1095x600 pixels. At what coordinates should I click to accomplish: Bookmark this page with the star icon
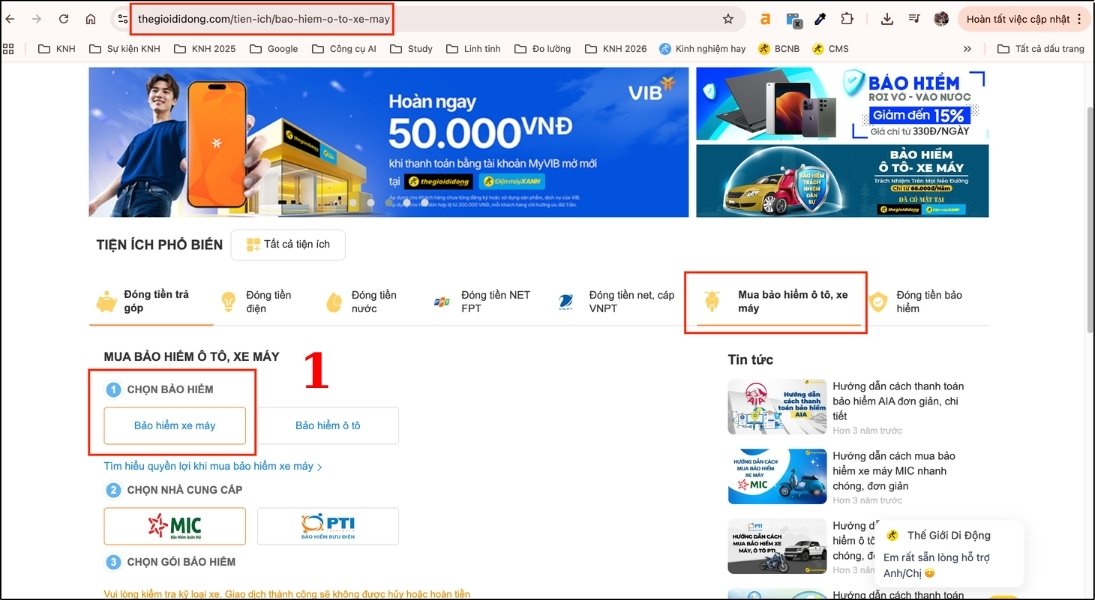pyautogui.click(x=728, y=19)
